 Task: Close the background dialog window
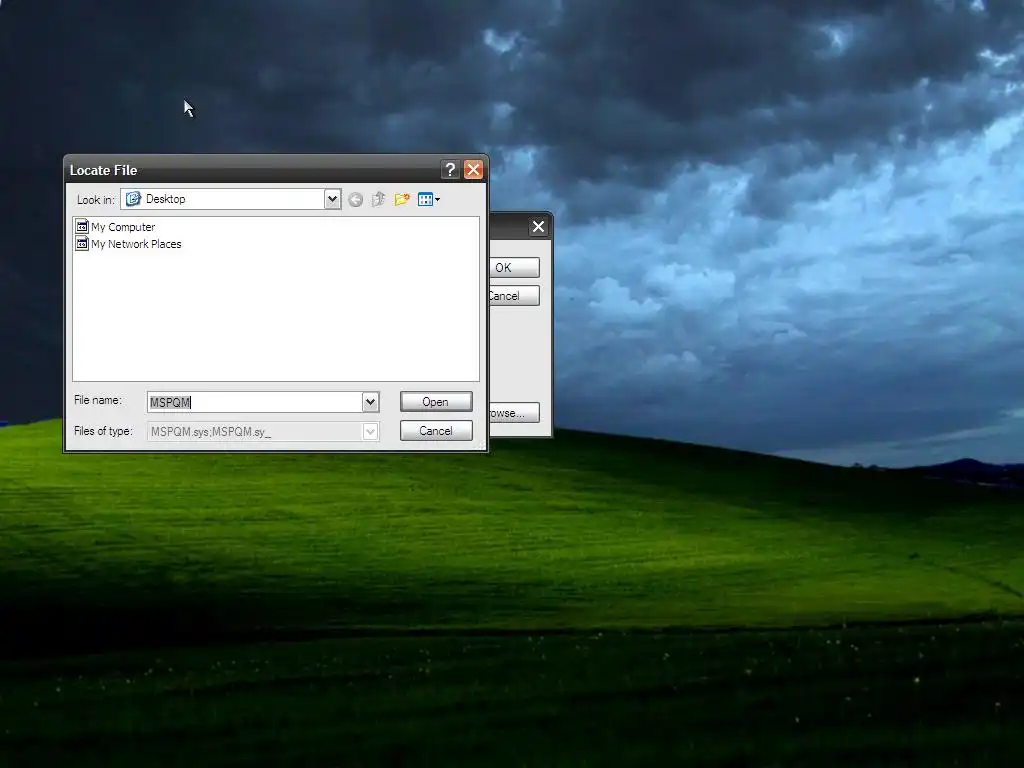pyautogui.click(x=538, y=227)
